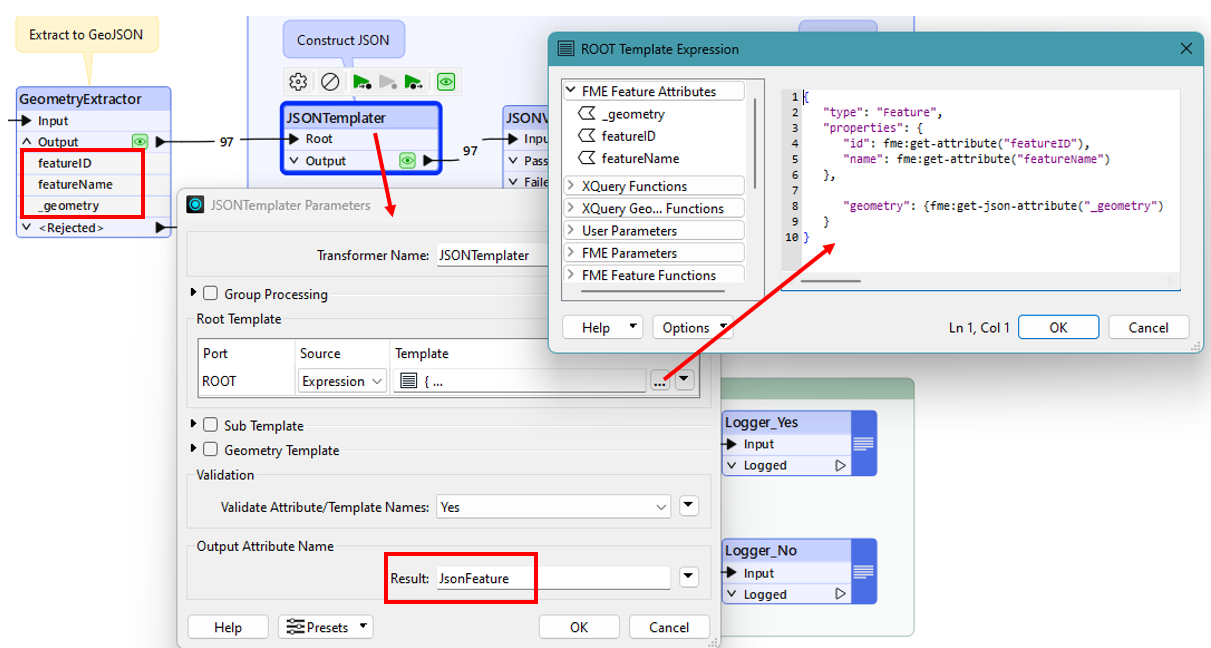Click OK in ROOT Template Expression dialog
Viewport: 1211px width, 648px height.
pyautogui.click(x=1058, y=327)
